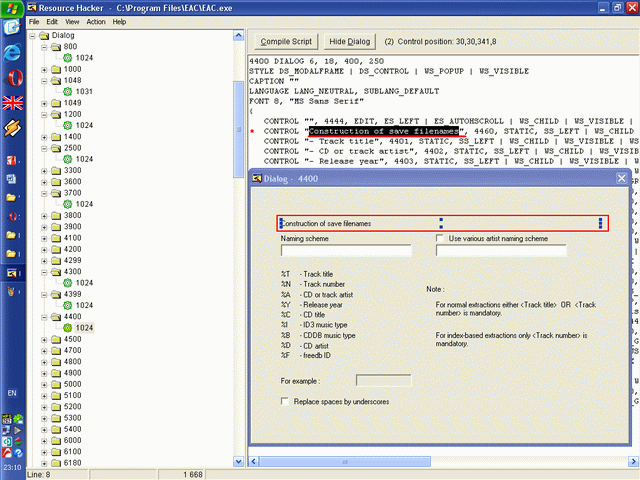640x480 pixels.
Task: Expand the 4500 folder node
Action: 44,340
